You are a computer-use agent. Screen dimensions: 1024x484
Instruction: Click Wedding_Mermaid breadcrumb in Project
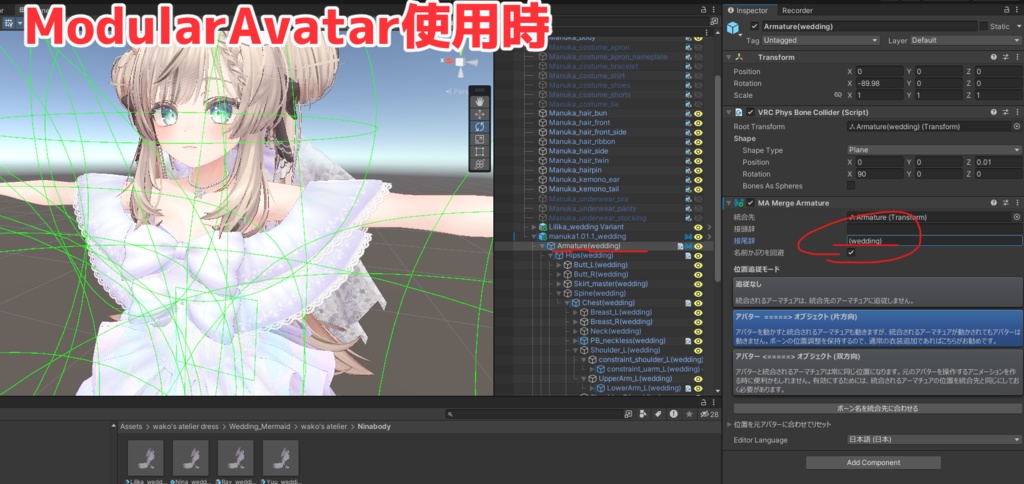tap(260, 427)
